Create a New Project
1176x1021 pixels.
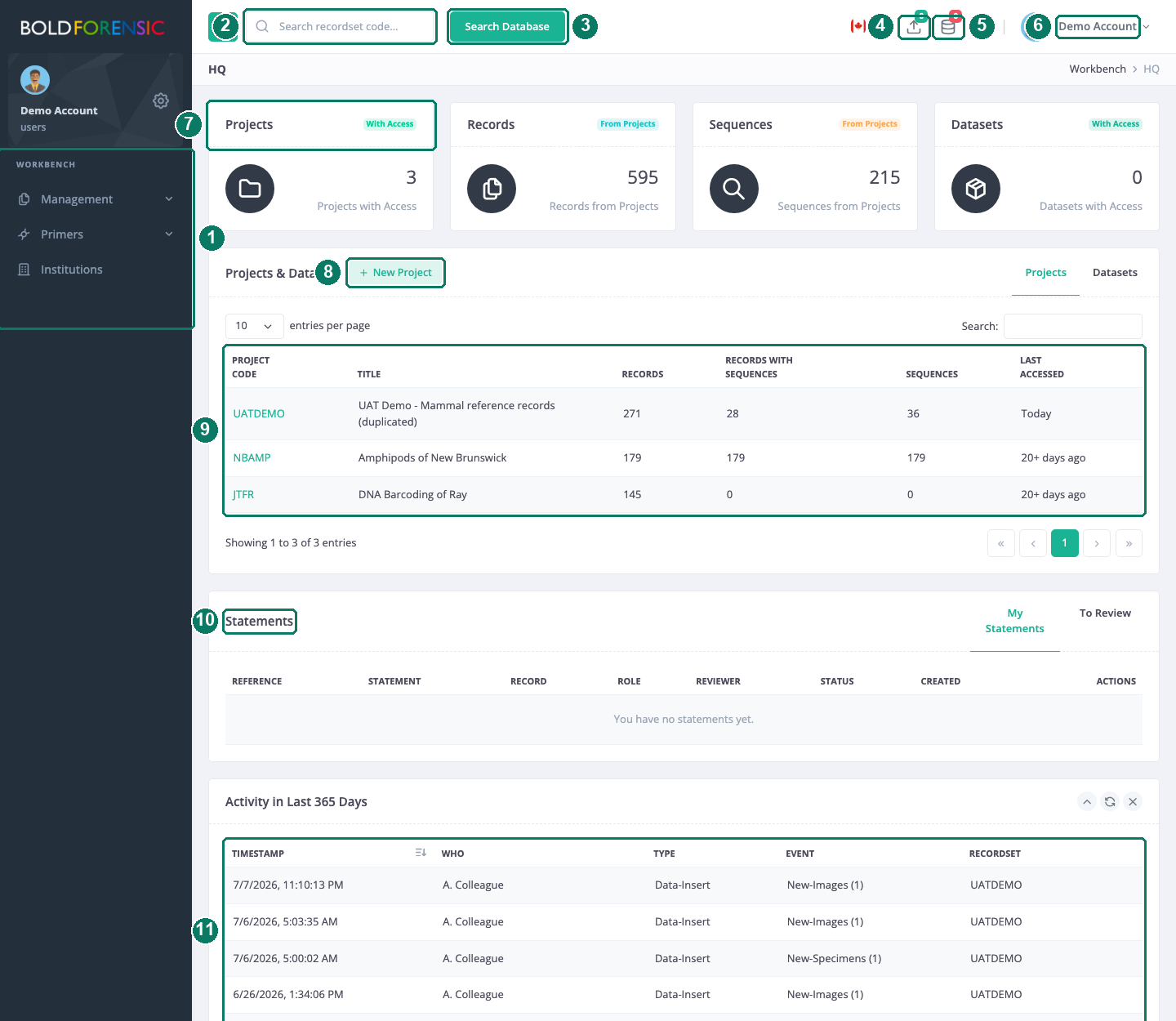pyautogui.click(x=396, y=273)
